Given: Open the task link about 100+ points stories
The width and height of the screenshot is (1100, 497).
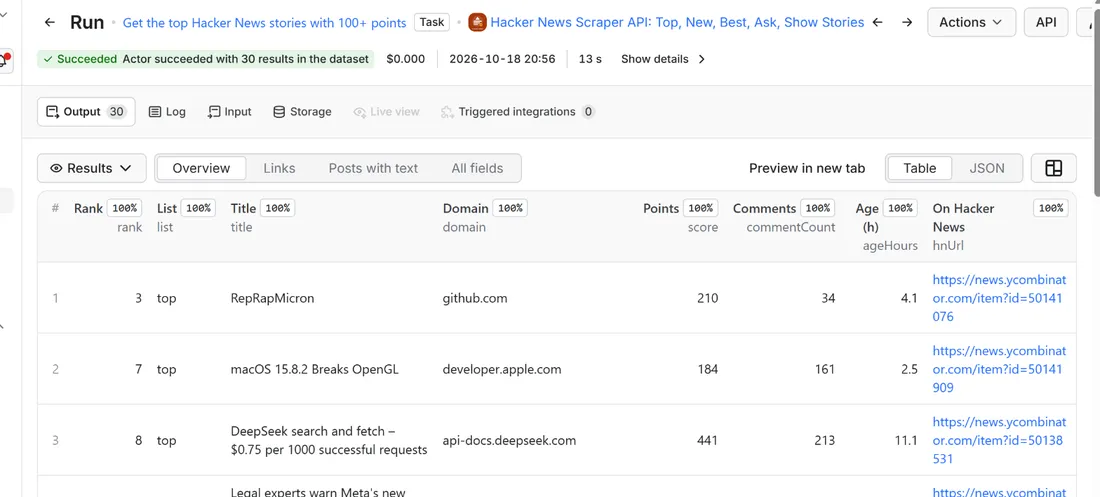Looking at the screenshot, I should [x=264, y=22].
